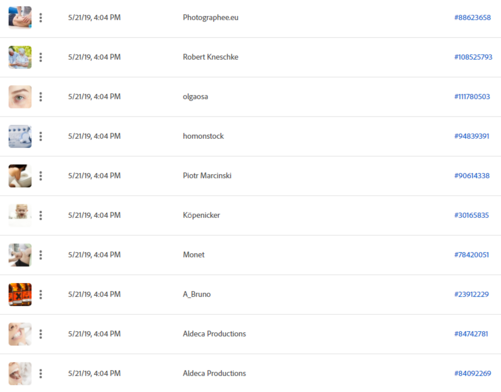The width and height of the screenshot is (501, 392).
Task: Open more options for Photographee.eu row
Action: pos(41,18)
